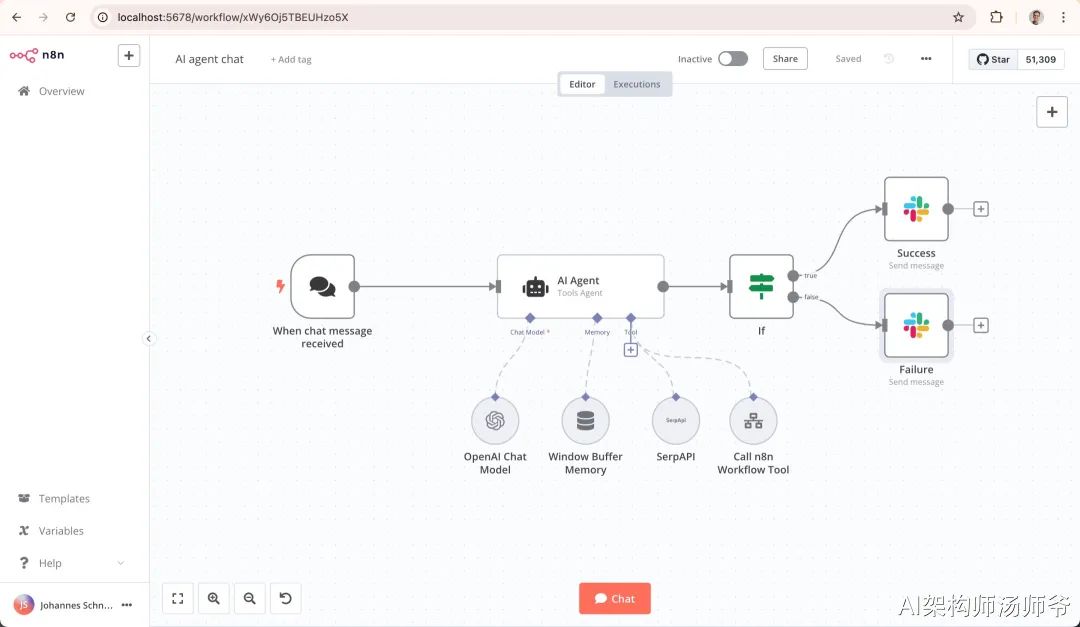
Task: Open the workflow three-dot options menu
Action: click(926, 59)
